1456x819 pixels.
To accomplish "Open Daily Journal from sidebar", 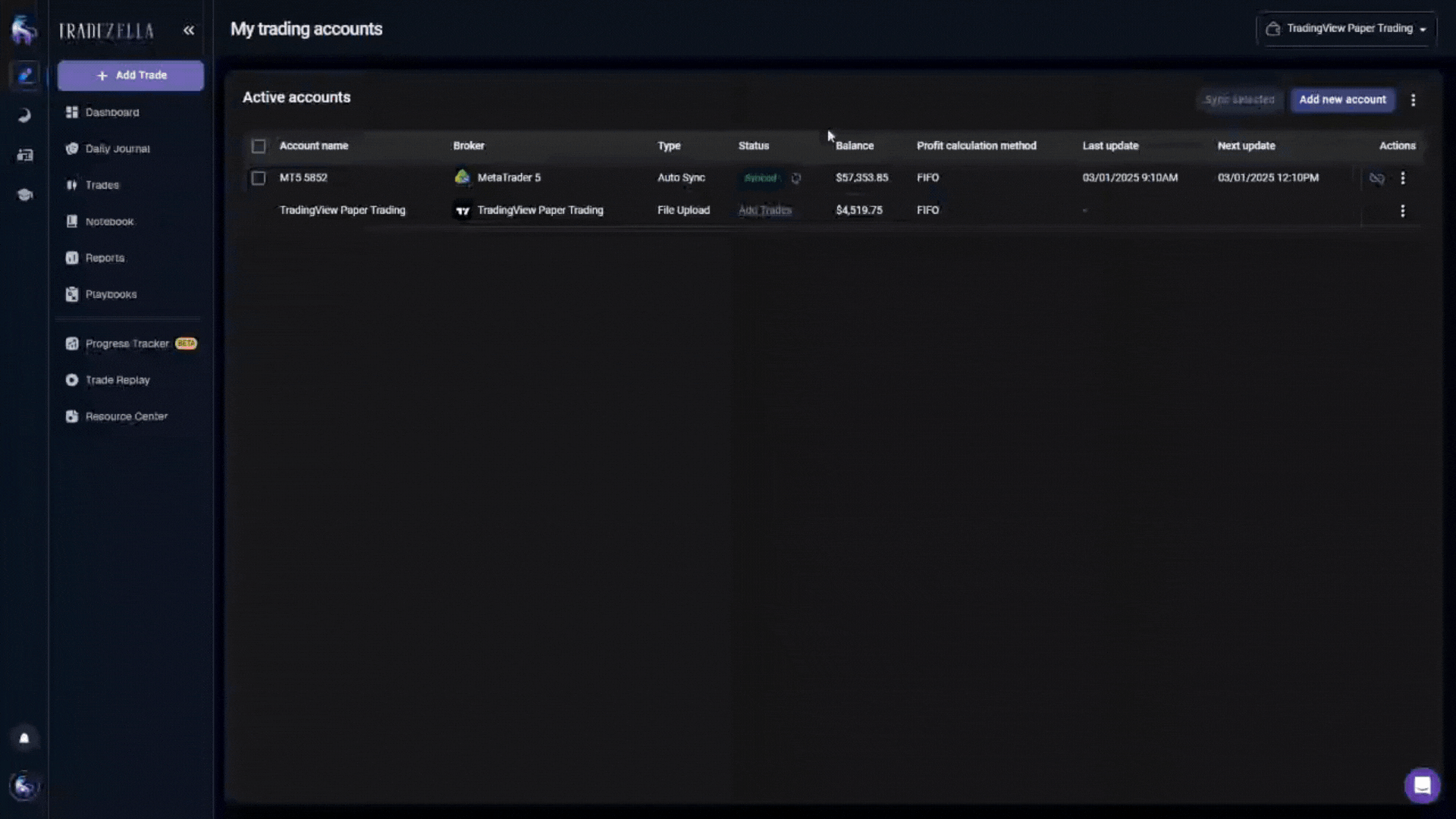I will click(x=118, y=149).
